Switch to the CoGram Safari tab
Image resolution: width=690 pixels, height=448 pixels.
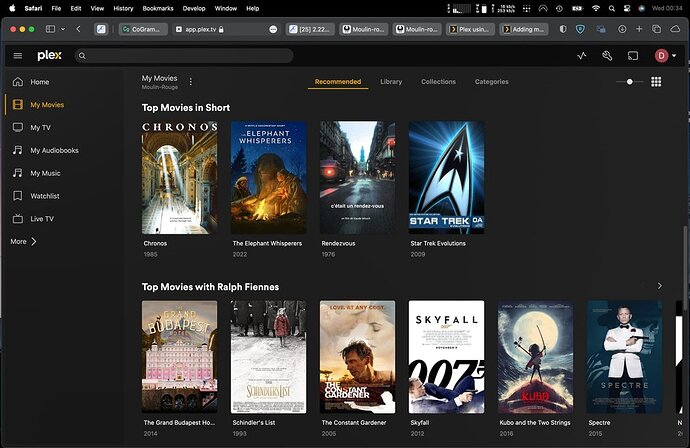coord(143,29)
